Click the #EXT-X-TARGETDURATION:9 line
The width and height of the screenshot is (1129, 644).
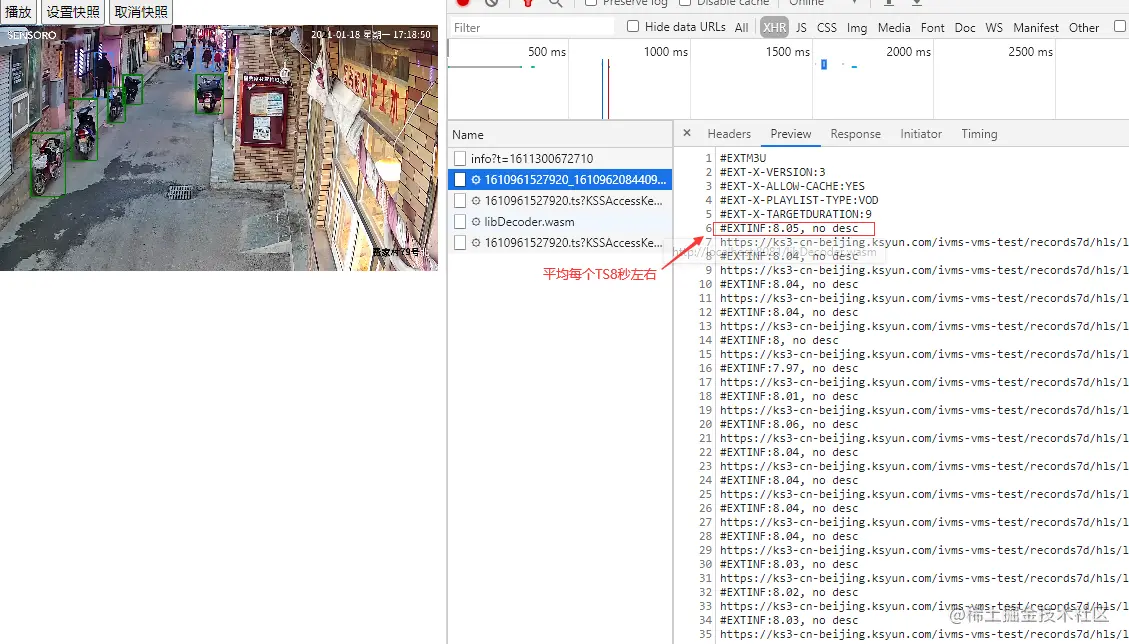[796, 214]
